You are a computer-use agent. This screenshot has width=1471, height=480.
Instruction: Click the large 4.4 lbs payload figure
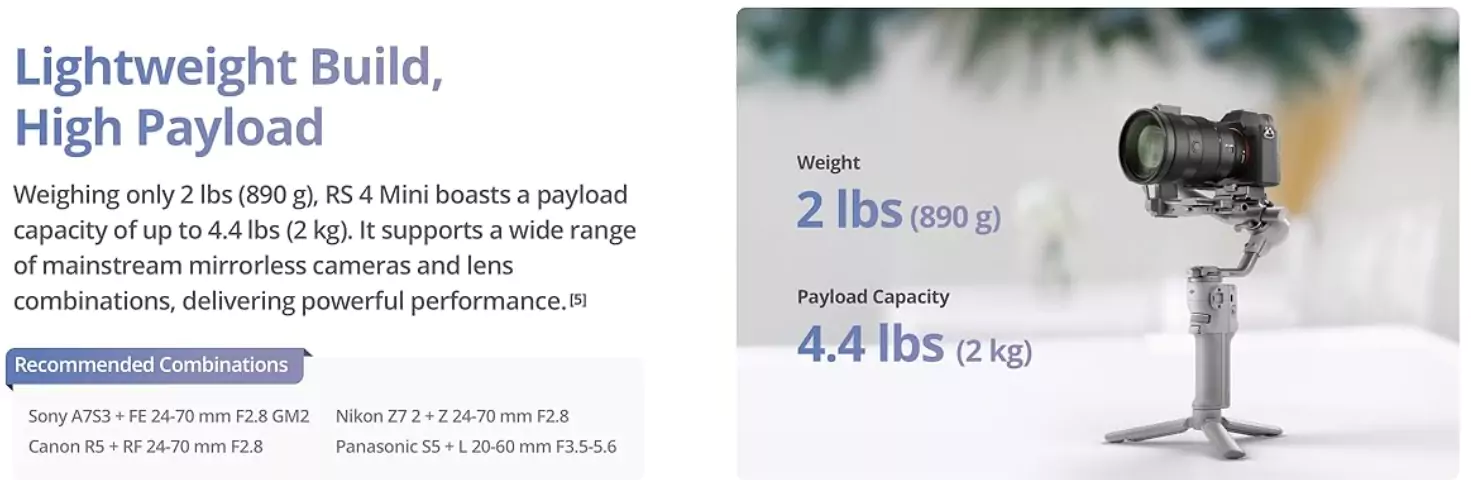(870, 344)
